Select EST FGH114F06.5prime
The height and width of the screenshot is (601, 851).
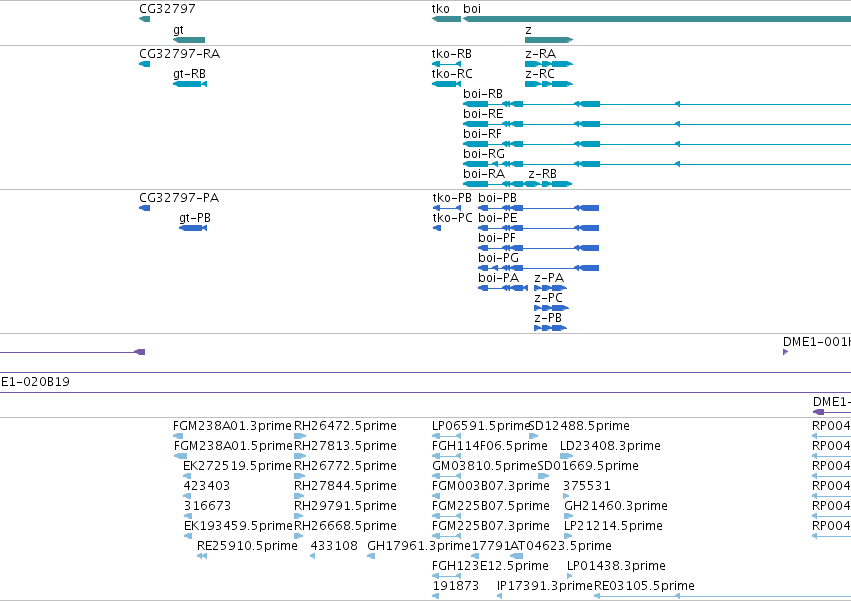[x=490, y=446]
